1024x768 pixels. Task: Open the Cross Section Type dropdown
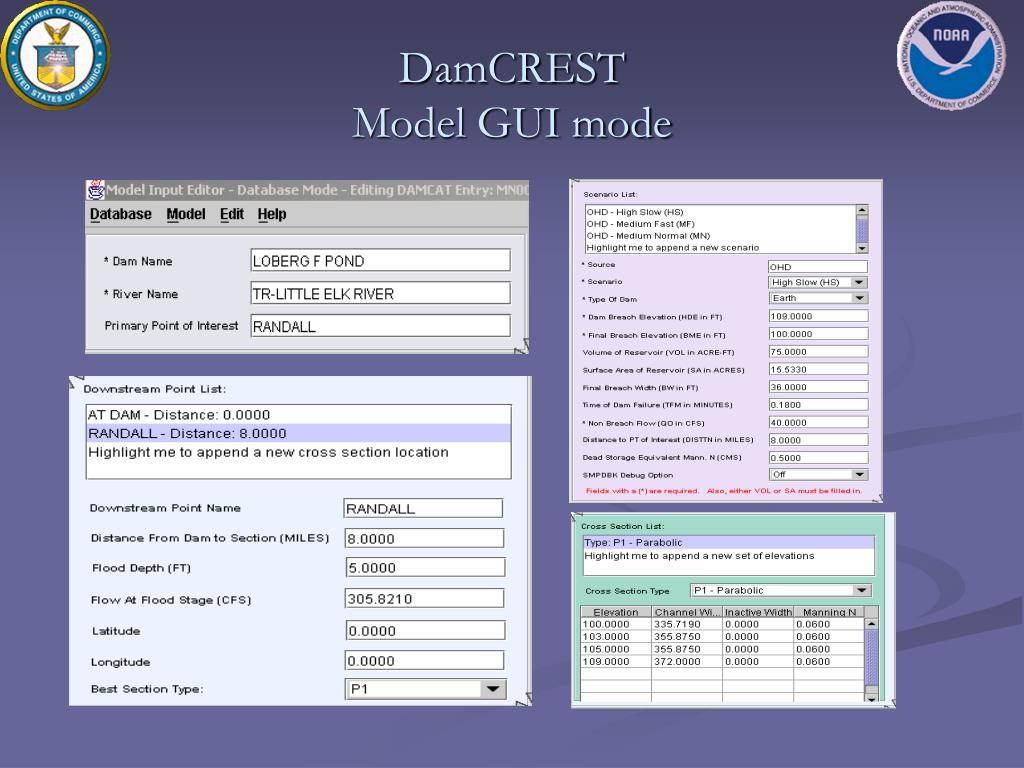point(780,590)
